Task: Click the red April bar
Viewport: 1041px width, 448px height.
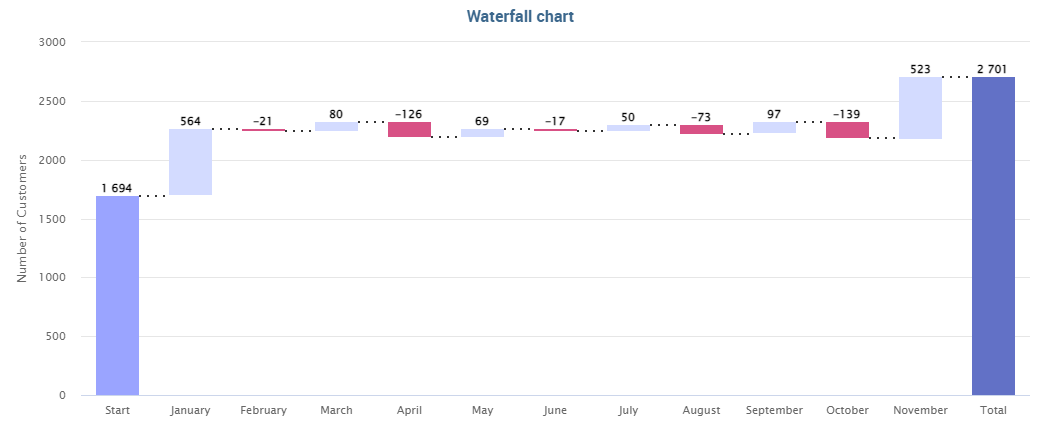Action: [x=410, y=129]
